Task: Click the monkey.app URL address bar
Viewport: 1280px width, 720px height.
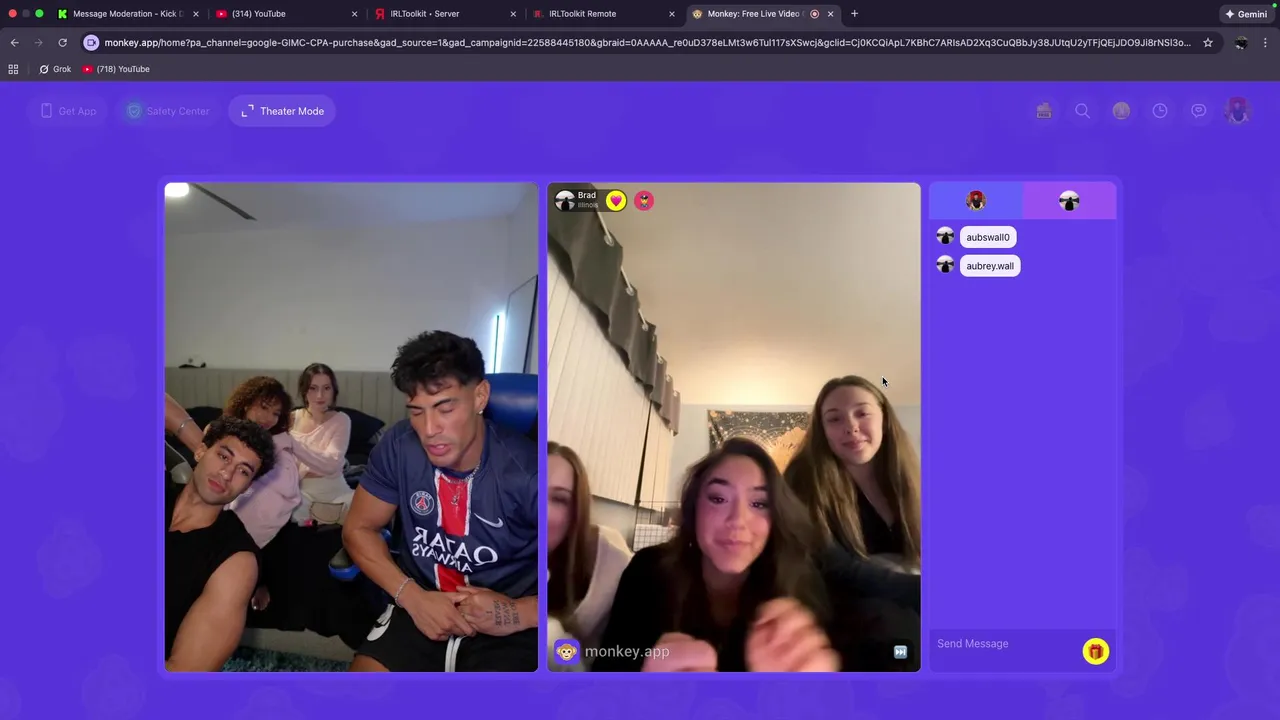Action: (x=647, y=43)
